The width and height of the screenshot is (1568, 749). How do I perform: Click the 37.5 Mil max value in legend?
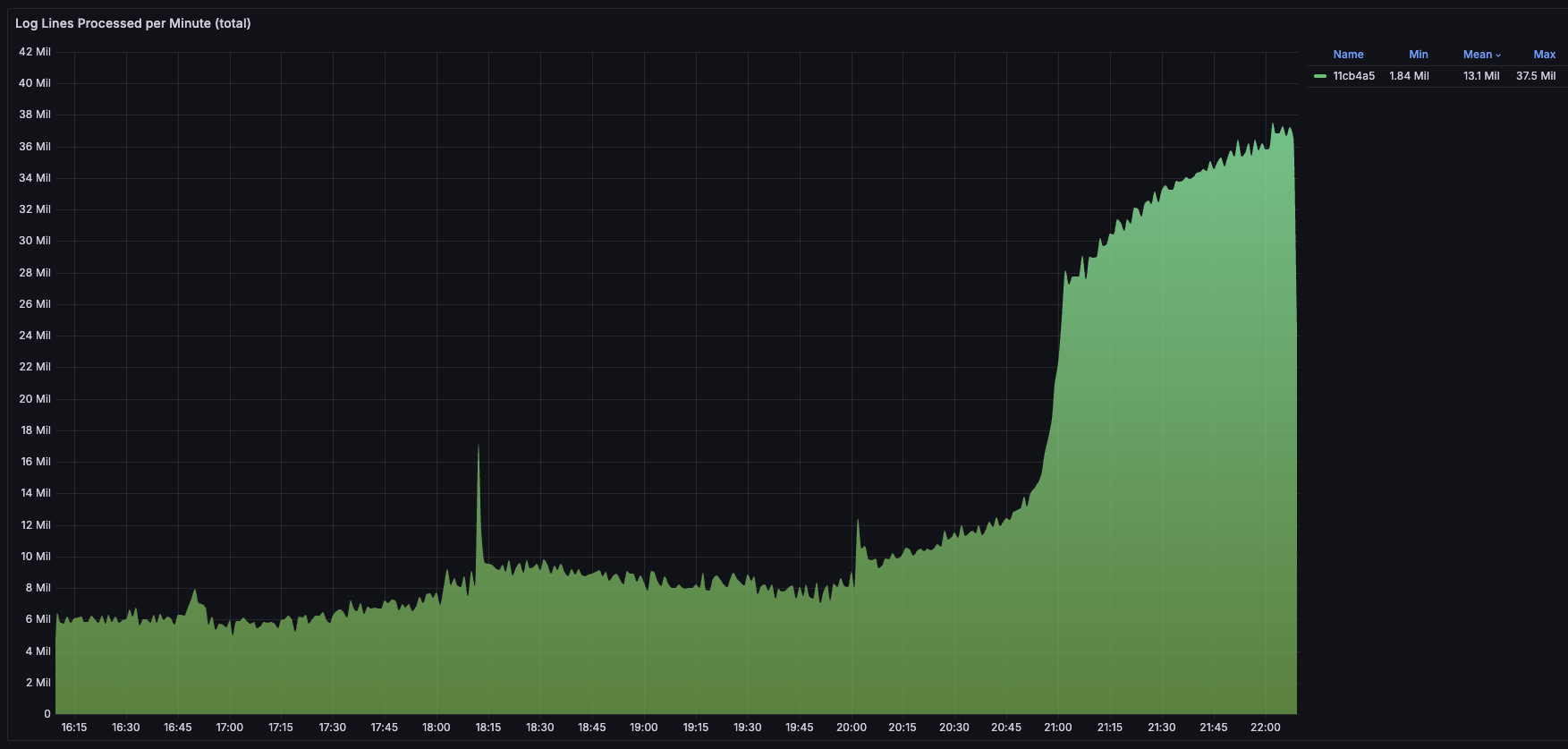pyautogui.click(x=1536, y=76)
